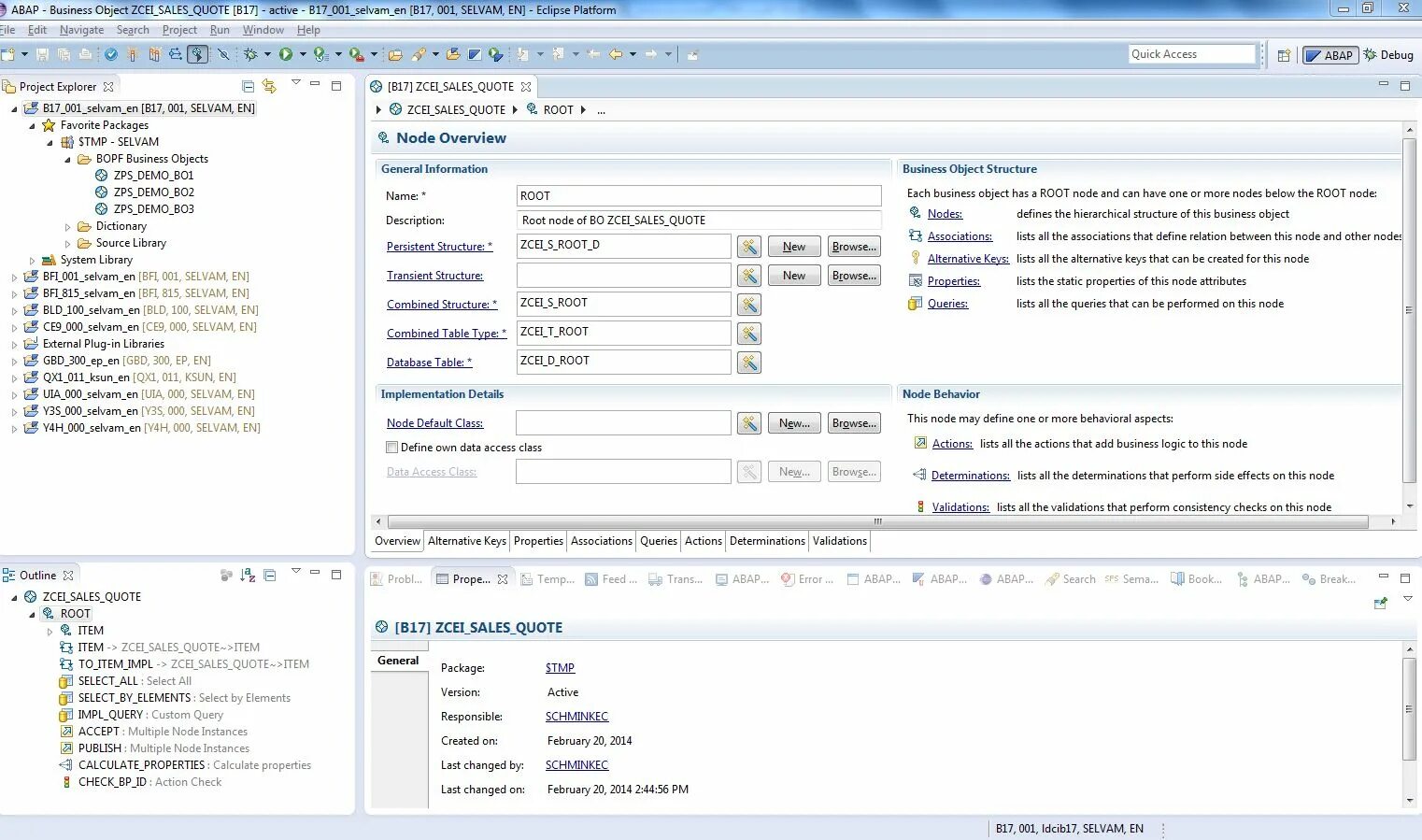Click Browse button for Node Default Class

(854, 423)
